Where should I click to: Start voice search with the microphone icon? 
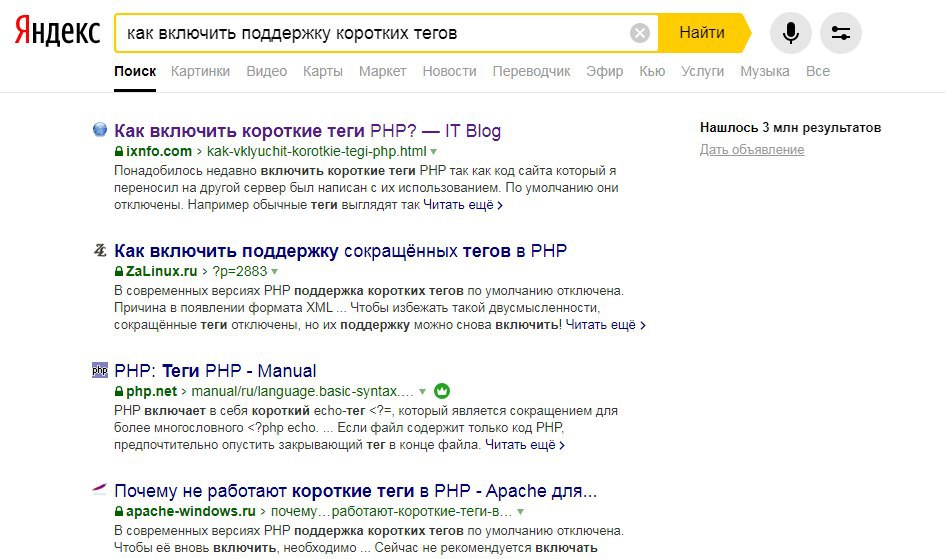tap(790, 33)
